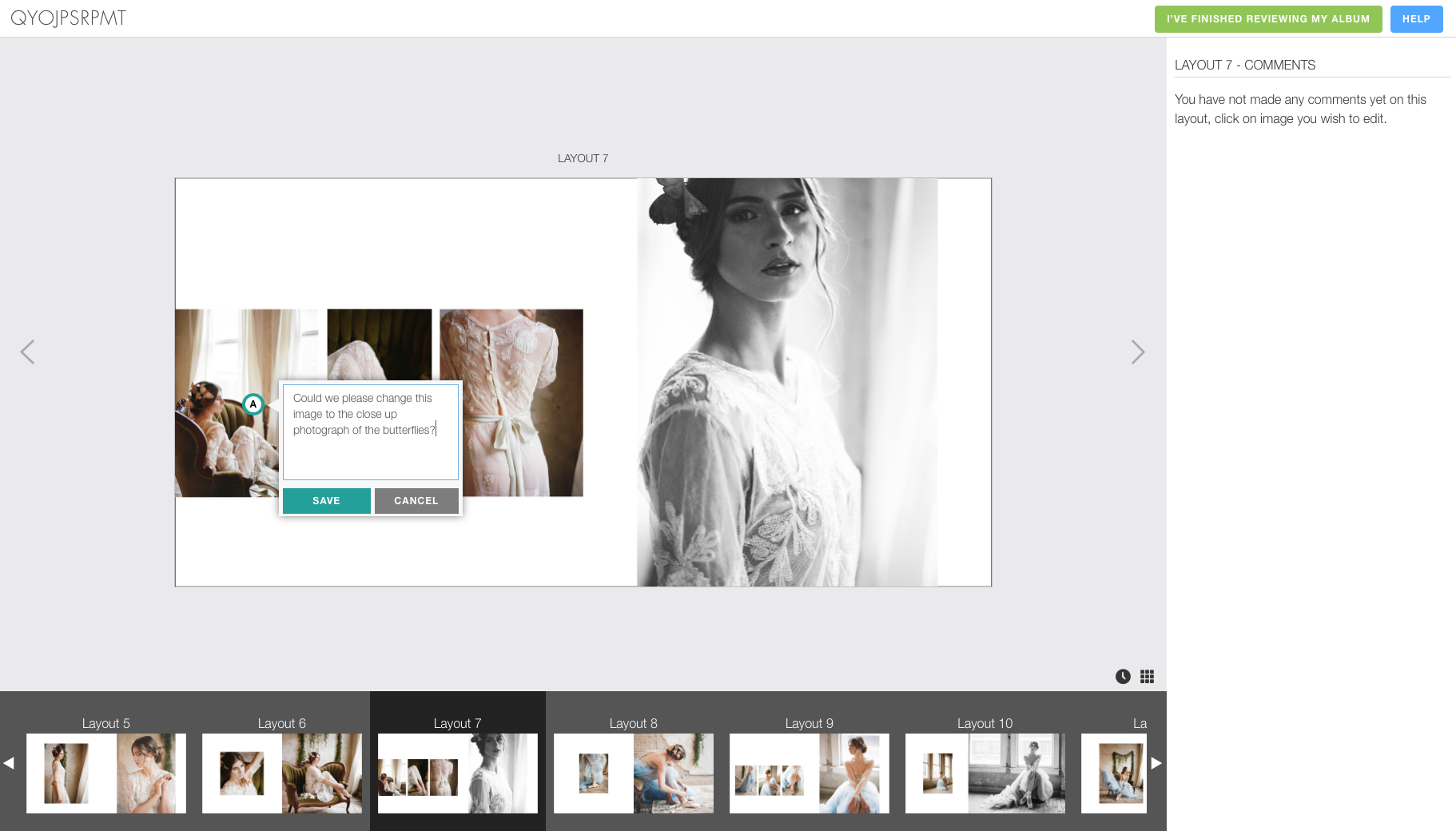The width and height of the screenshot is (1456, 831).
Task: Open the Help button
Action: (1416, 19)
